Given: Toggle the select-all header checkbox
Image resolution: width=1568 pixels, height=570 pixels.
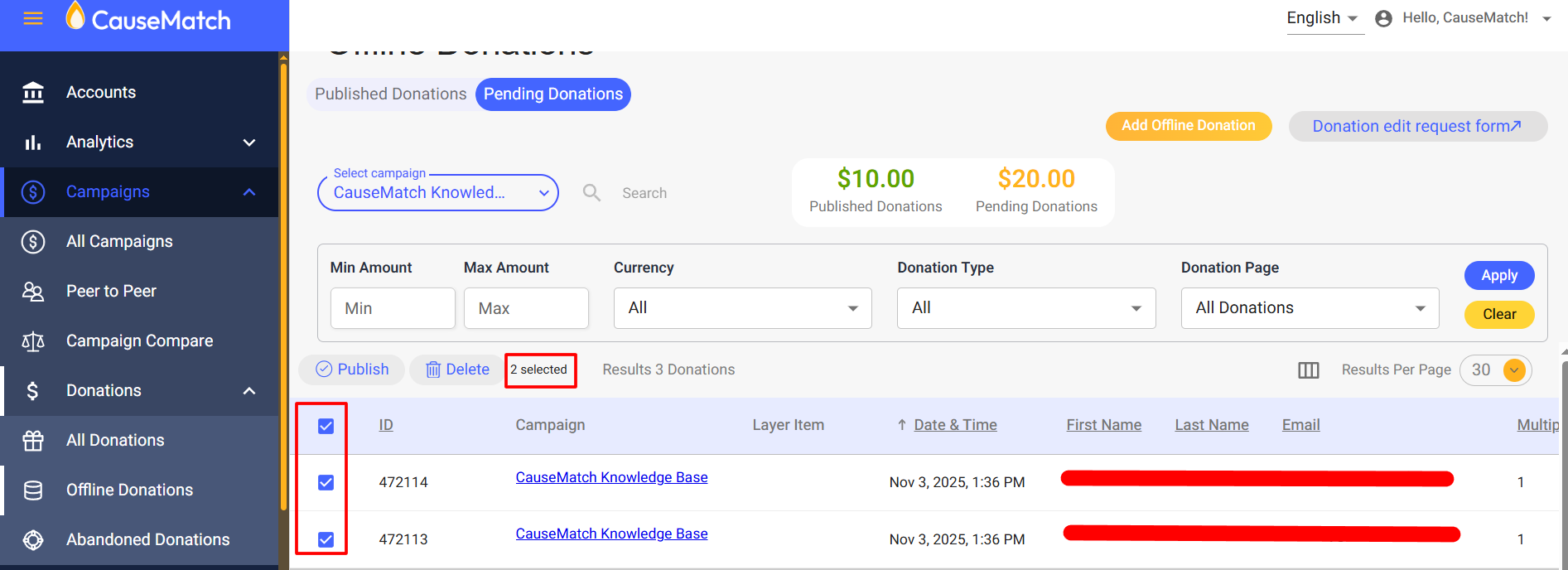Looking at the screenshot, I should (326, 426).
